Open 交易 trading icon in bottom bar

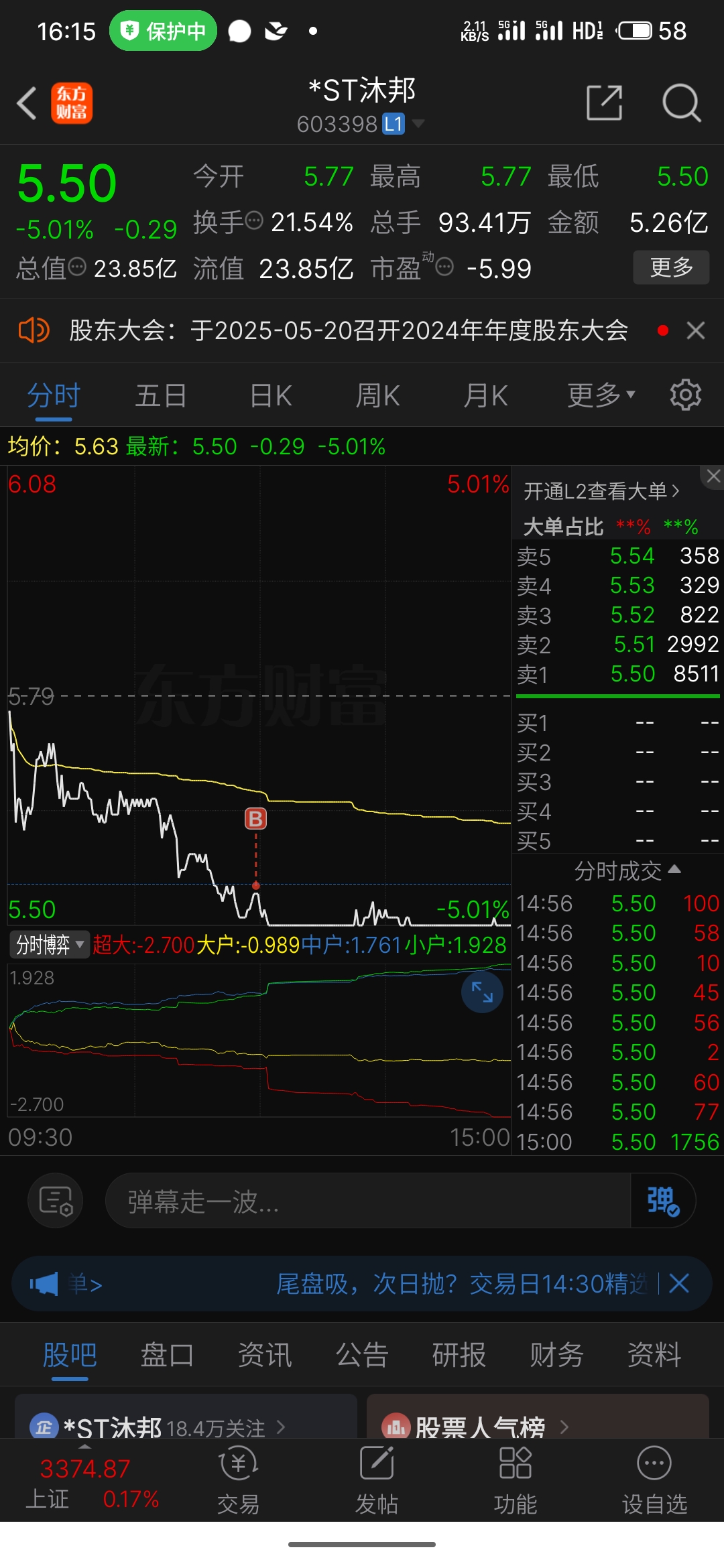coord(238,1481)
